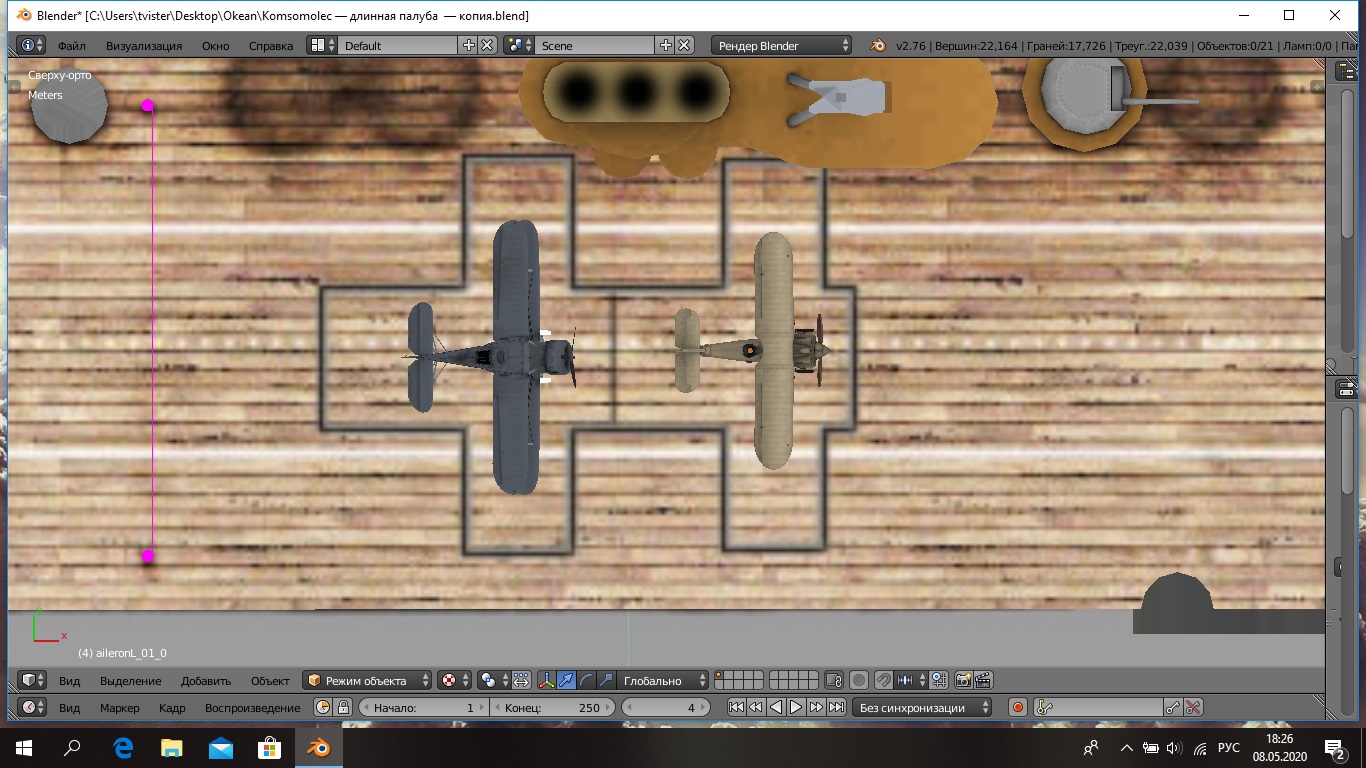Image resolution: width=1366 pixels, height=768 pixels.
Task: Open the 3D viewport editor type selector
Action: coord(32,680)
